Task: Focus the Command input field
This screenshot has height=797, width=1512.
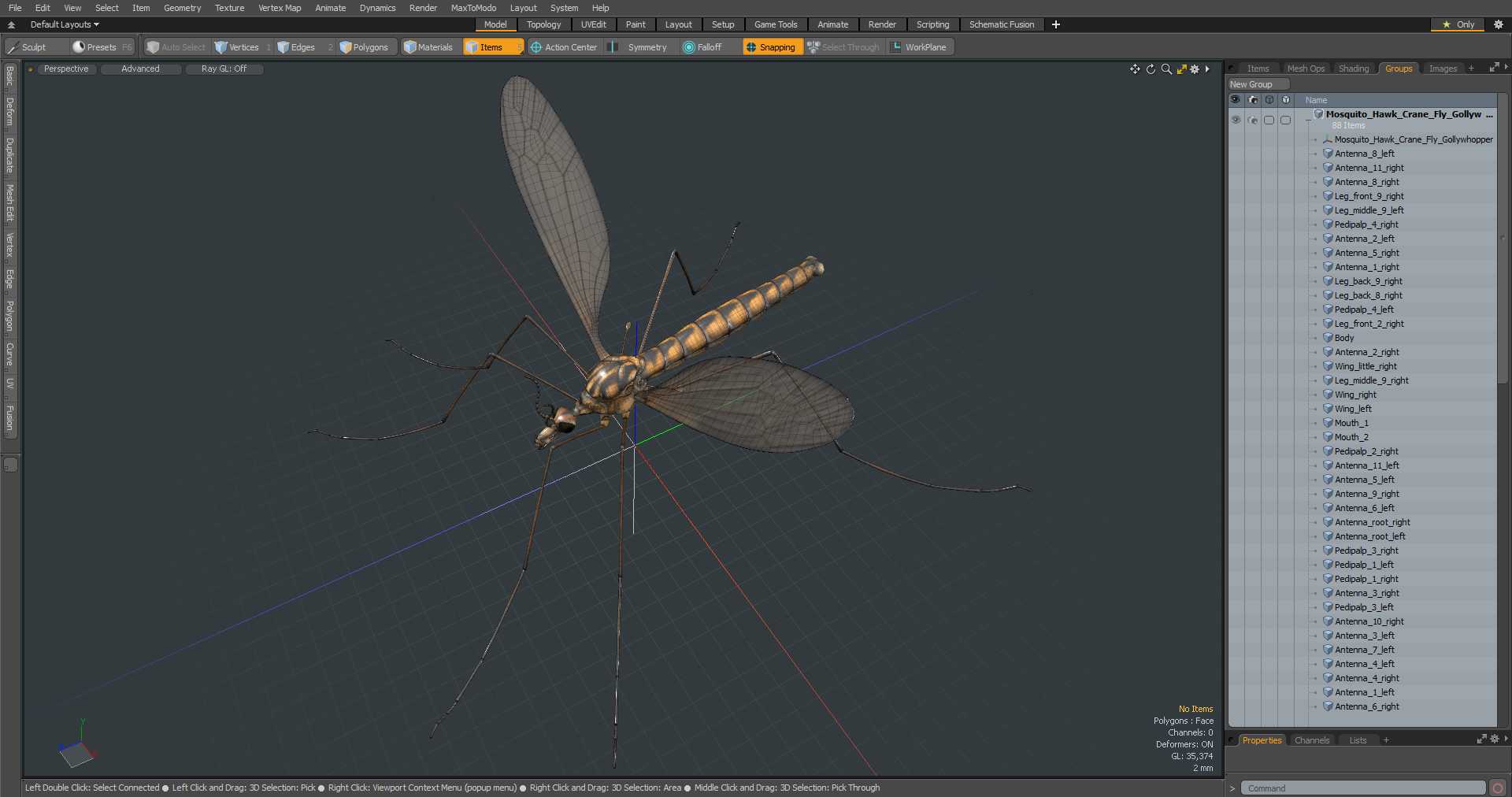Action: (x=1363, y=788)
